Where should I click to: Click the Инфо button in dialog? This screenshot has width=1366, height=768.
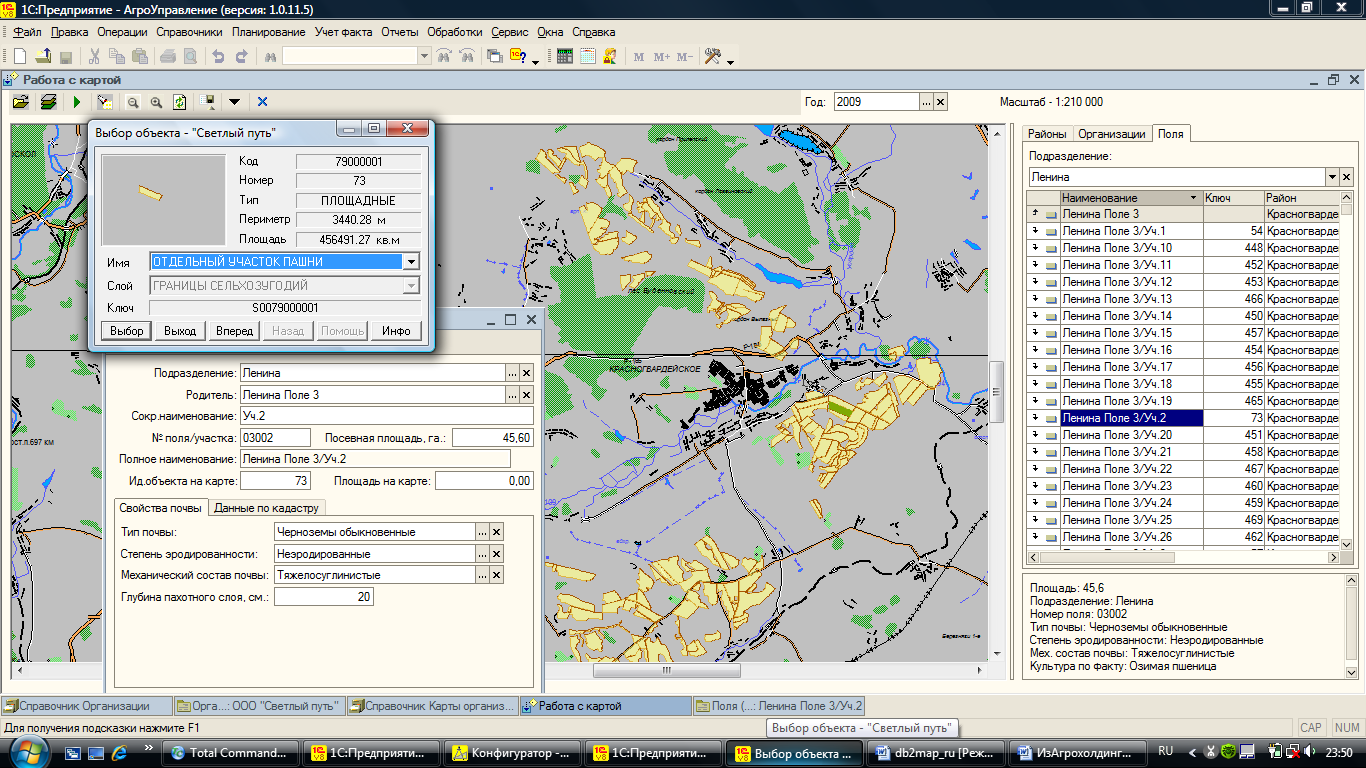[396, 331]
